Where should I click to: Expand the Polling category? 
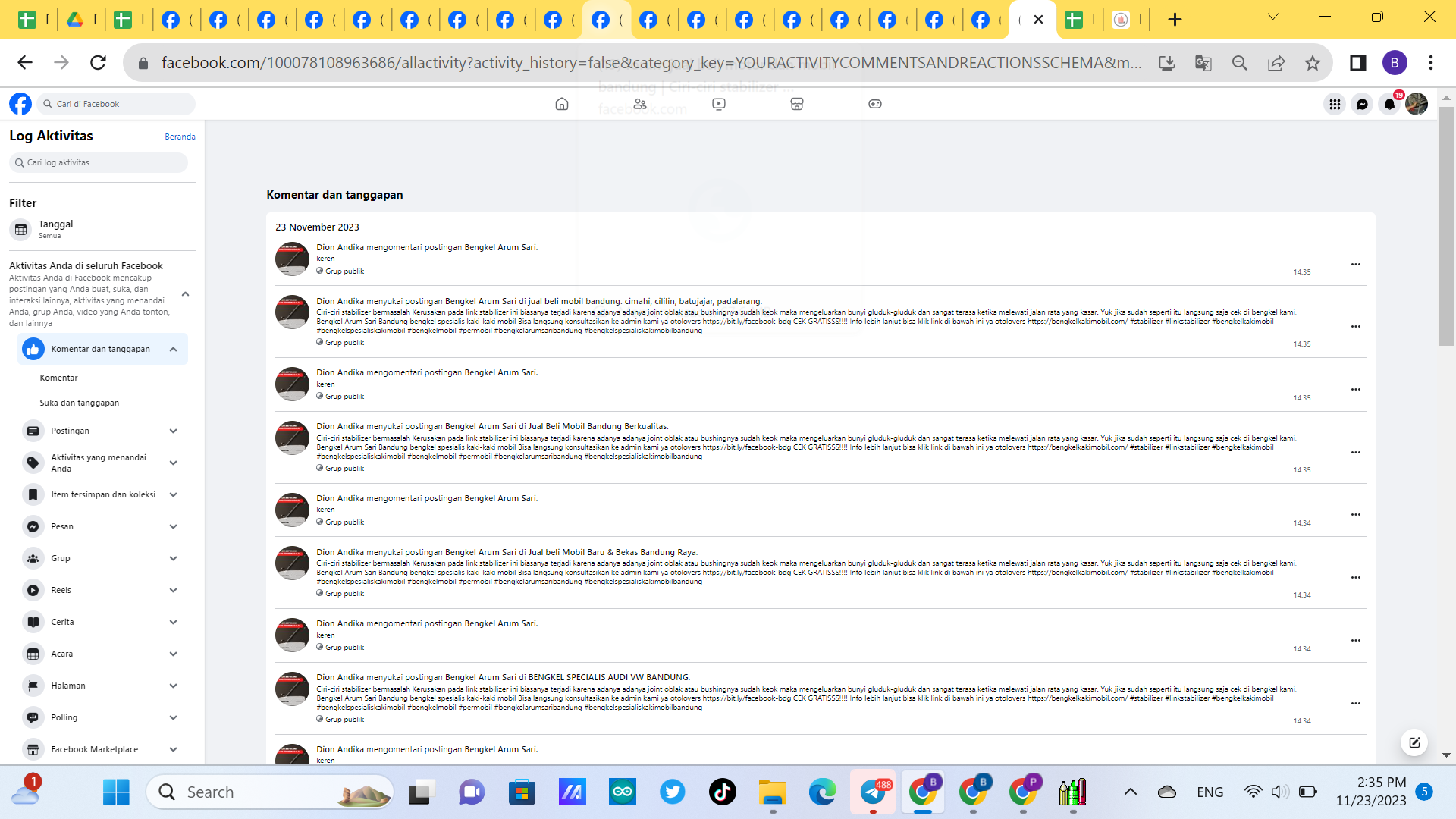coord(174,718)
